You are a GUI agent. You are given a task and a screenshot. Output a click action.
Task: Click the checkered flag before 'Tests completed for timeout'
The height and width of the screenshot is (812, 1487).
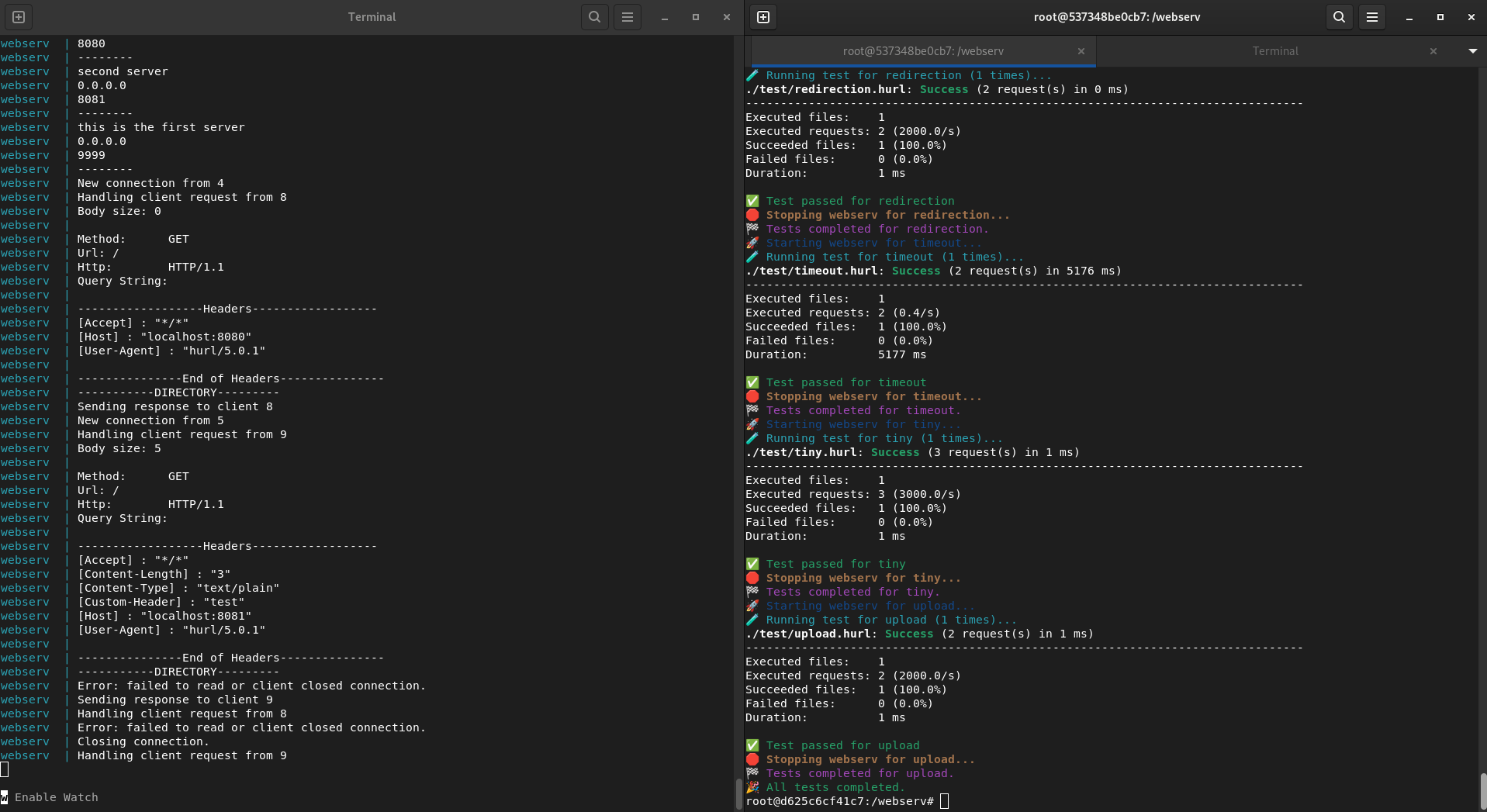[x=752, y=410]
